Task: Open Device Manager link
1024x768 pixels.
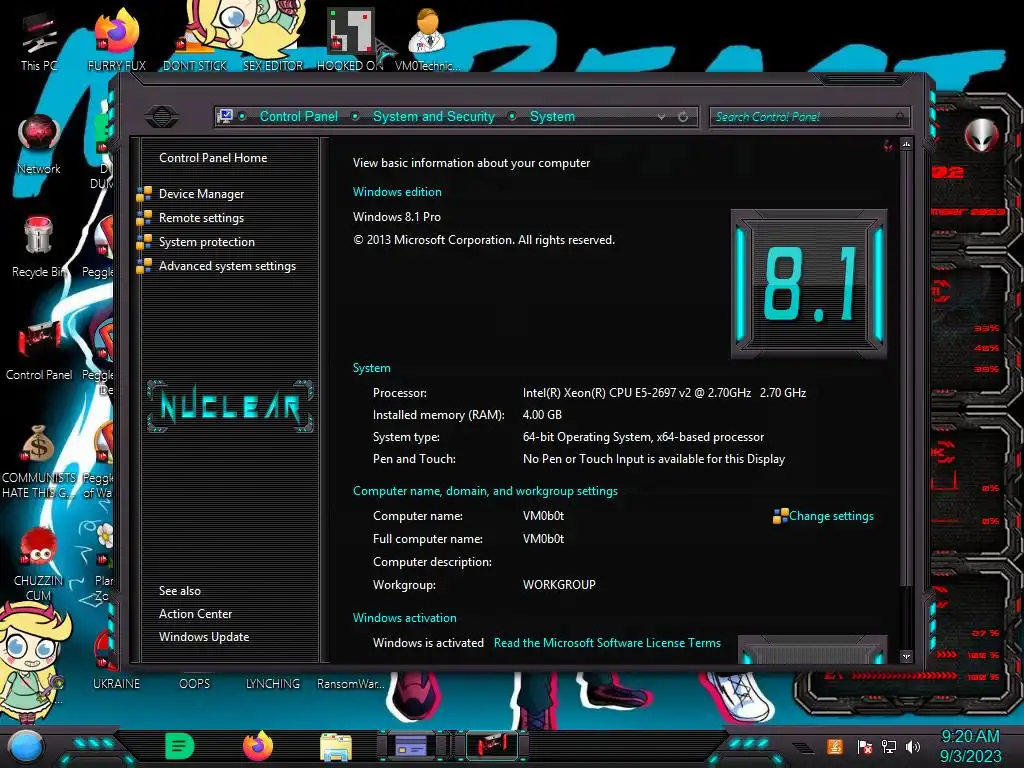Action: (201, 194)
